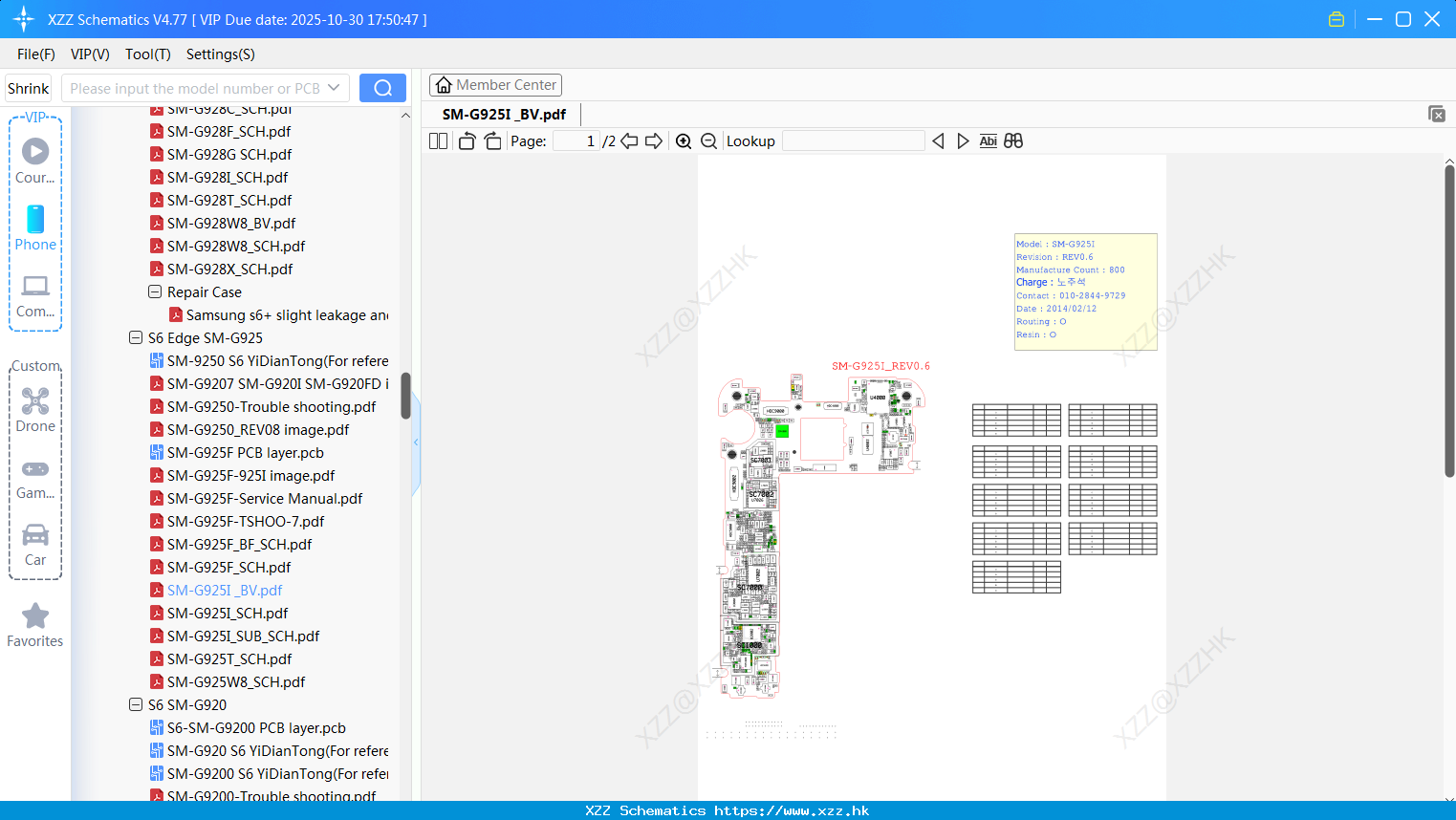Open the Car category
This screenshot has width=1456, height=820.
(x=35, y=545)
